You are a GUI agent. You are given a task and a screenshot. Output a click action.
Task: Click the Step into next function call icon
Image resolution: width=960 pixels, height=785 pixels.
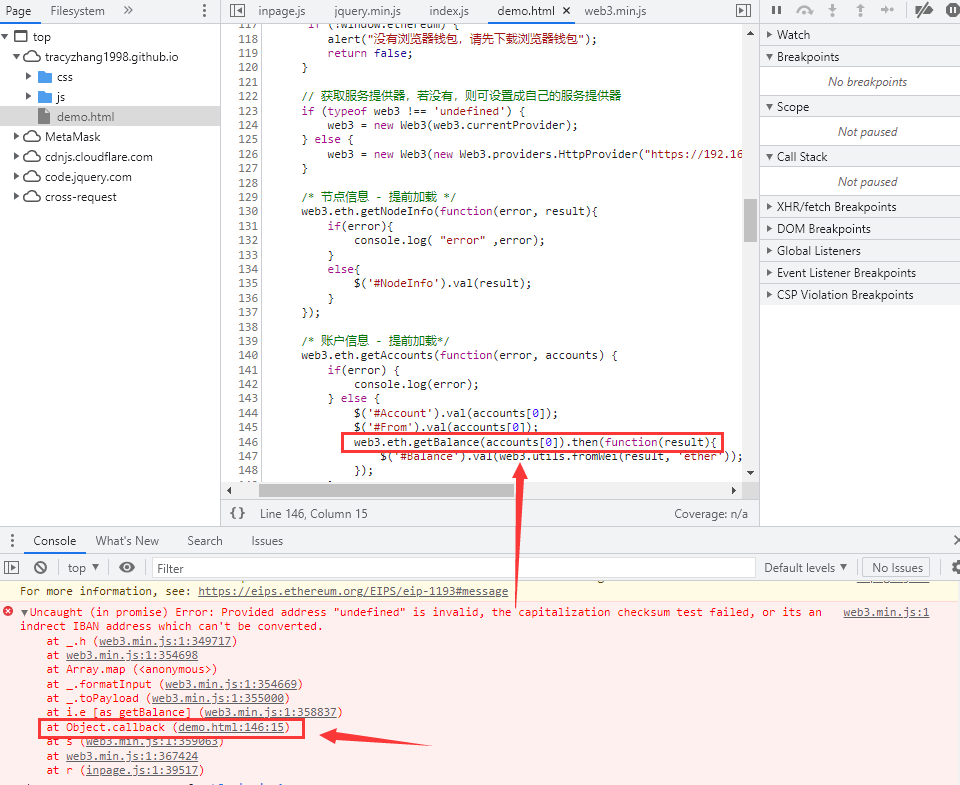(834, 11)
